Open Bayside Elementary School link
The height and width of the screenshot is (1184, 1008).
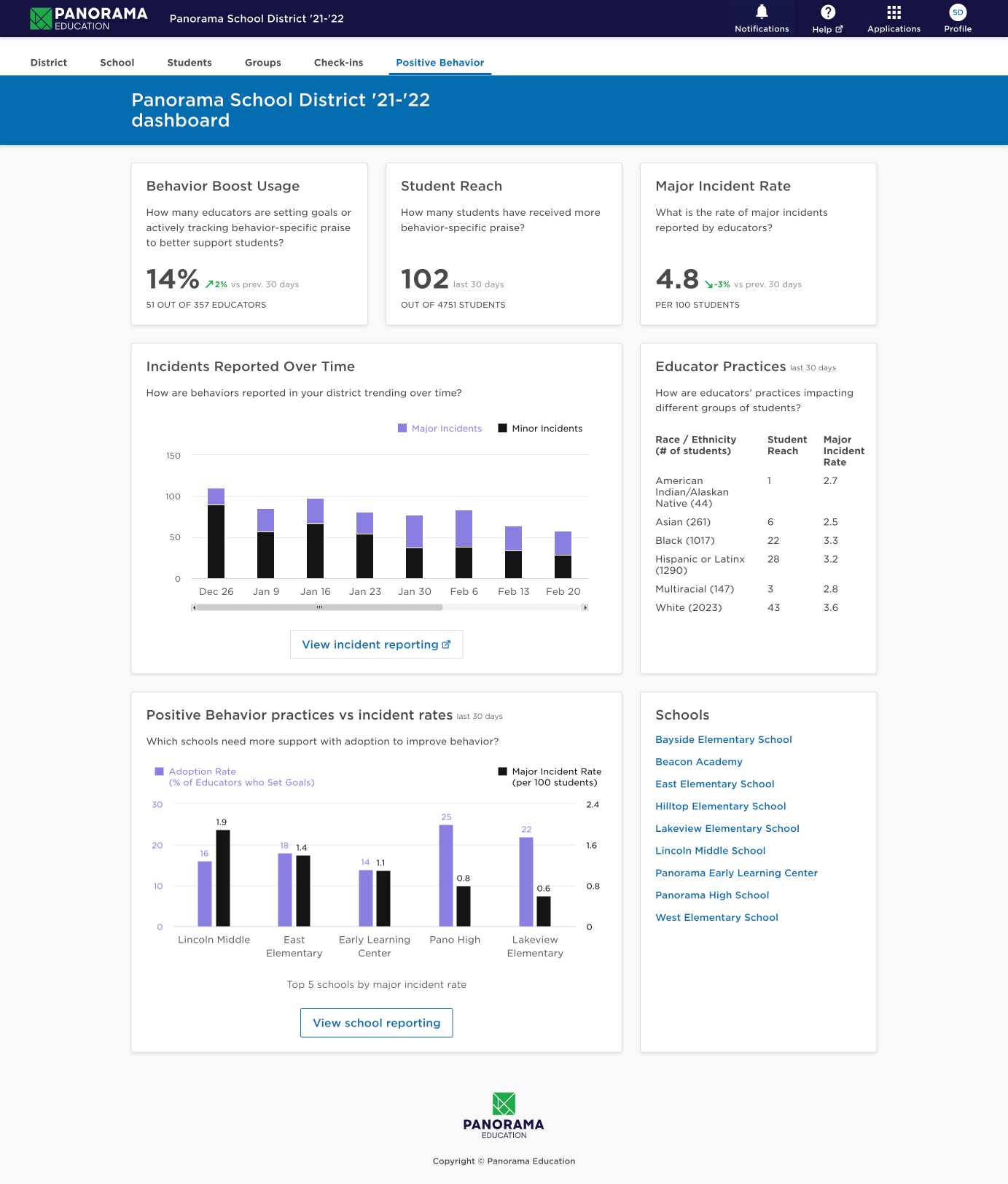pos(724,739)
